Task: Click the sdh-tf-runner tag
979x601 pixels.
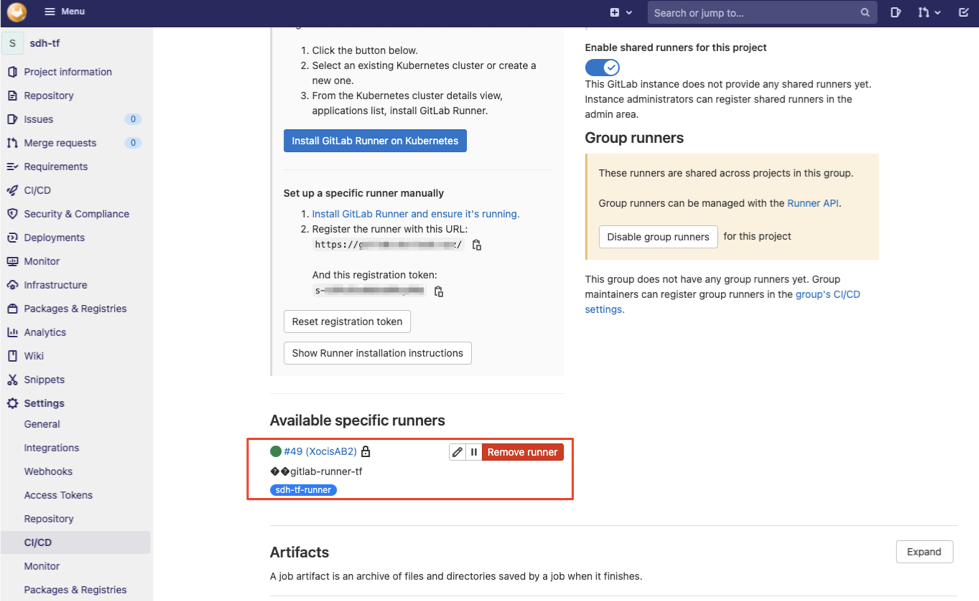Action: tap(303, 490)
